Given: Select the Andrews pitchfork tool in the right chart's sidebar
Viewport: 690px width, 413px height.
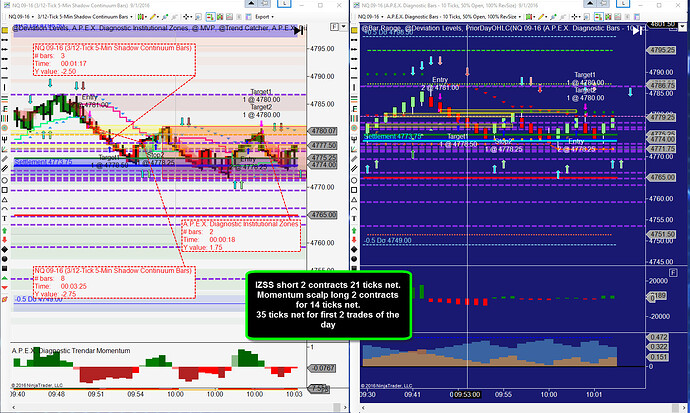Looking at the screenshot, I should pos(354,139).
